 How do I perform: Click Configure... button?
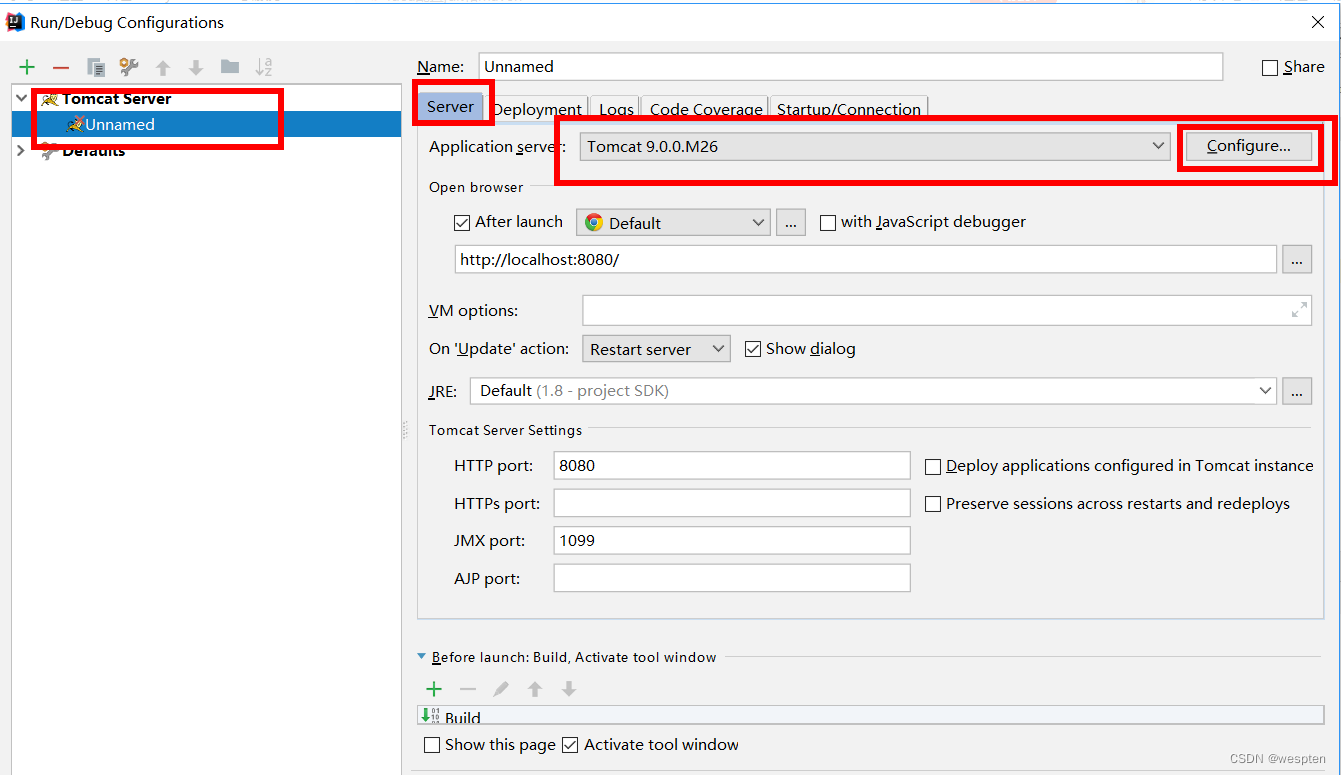1248,146
